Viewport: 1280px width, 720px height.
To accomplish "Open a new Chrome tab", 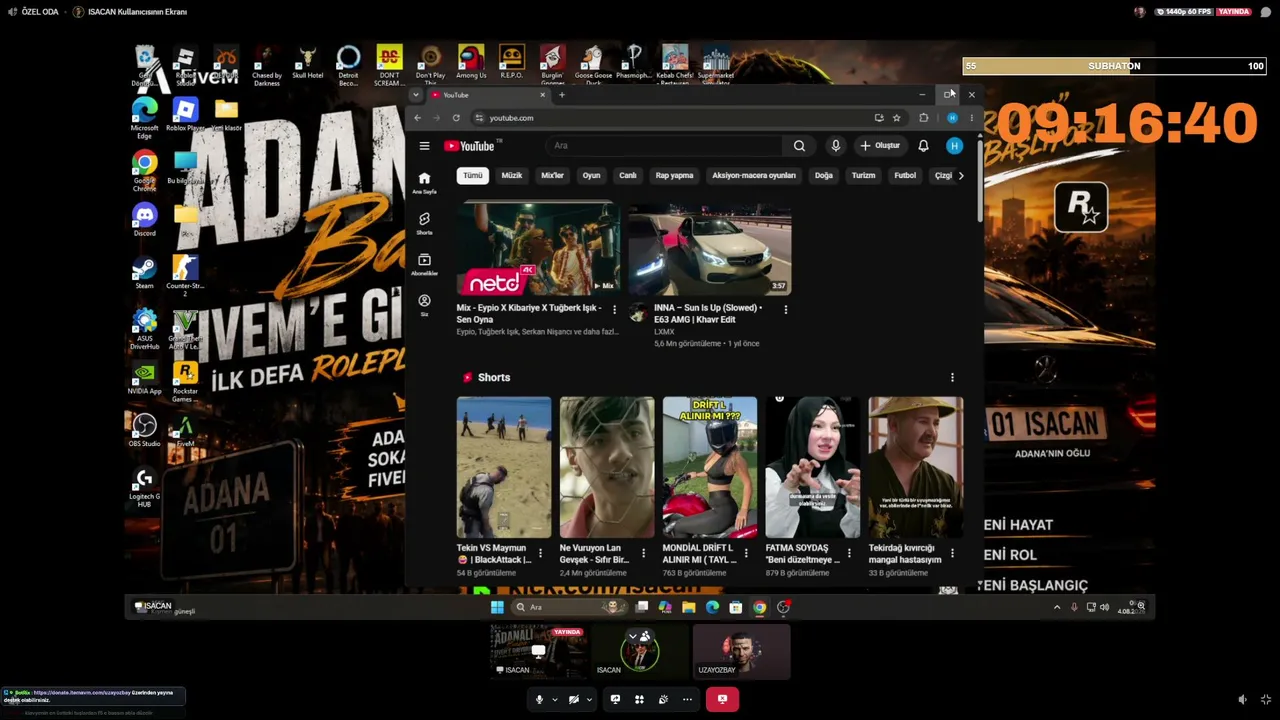I will [562, 95].
